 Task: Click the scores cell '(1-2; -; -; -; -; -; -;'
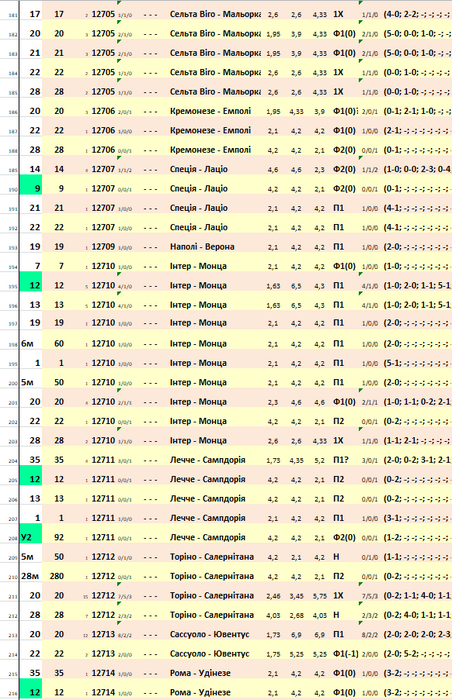point(417,537)
